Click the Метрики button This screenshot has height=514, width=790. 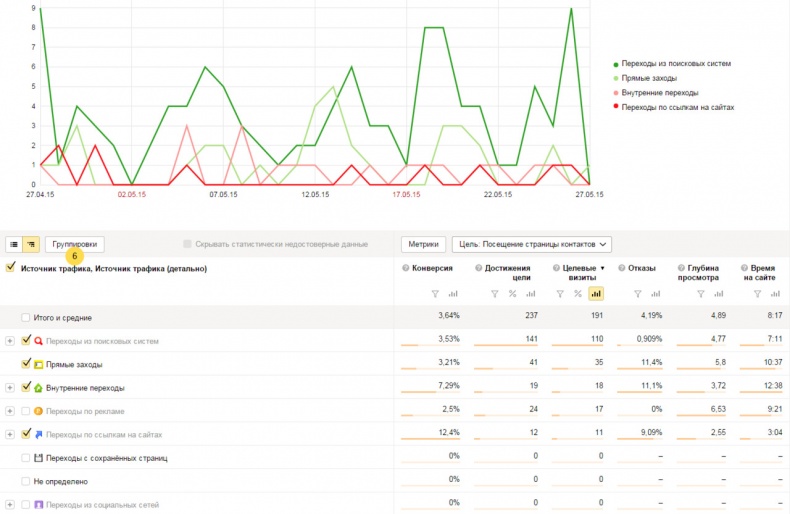(423, 244)
